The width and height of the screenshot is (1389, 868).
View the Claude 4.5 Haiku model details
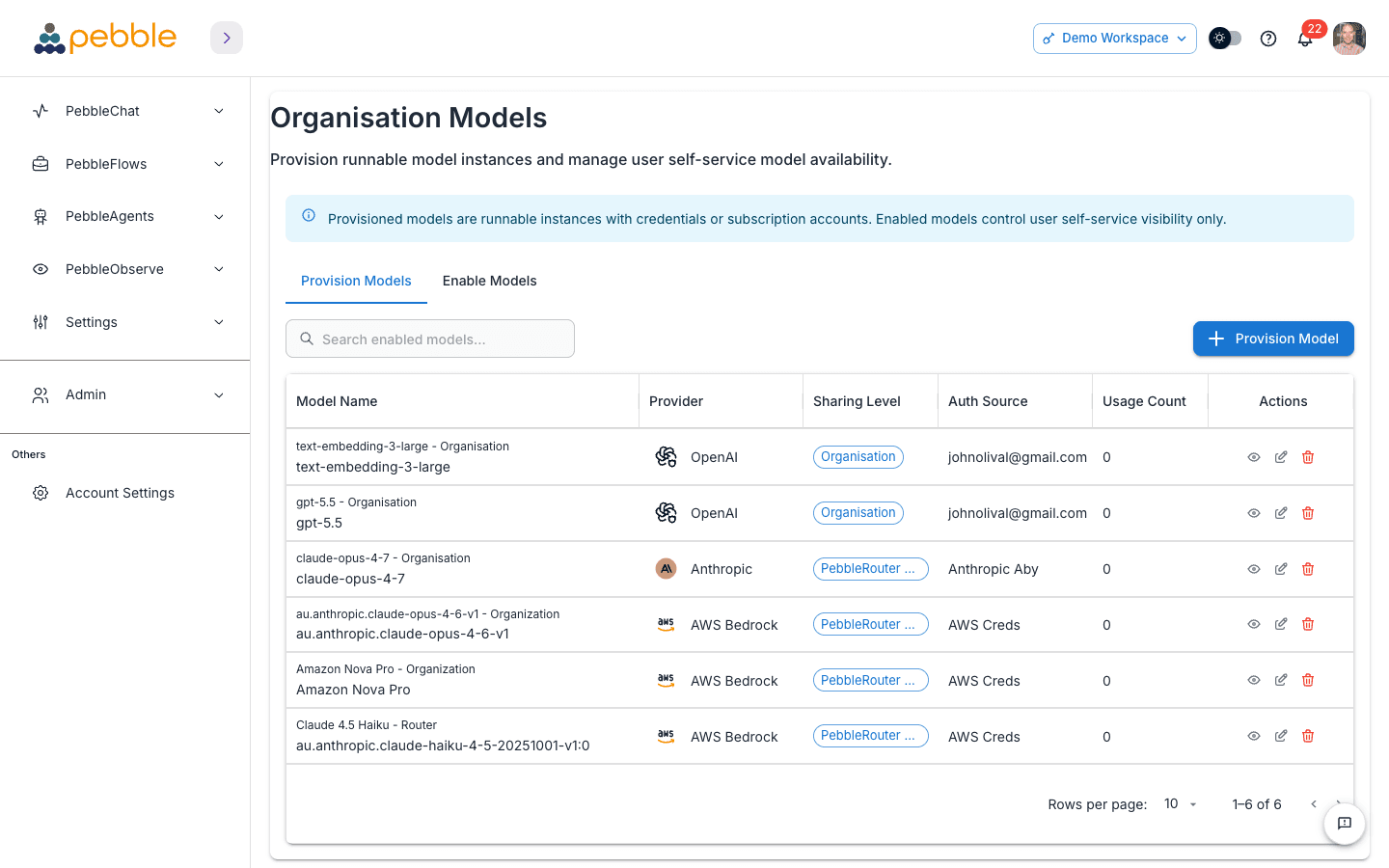pyautogui.click(x=1254, y=736)
